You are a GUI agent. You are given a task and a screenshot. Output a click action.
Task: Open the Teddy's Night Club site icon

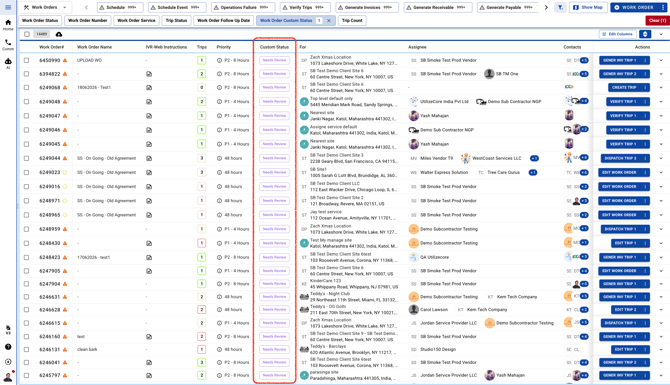[x=304, y=297]
